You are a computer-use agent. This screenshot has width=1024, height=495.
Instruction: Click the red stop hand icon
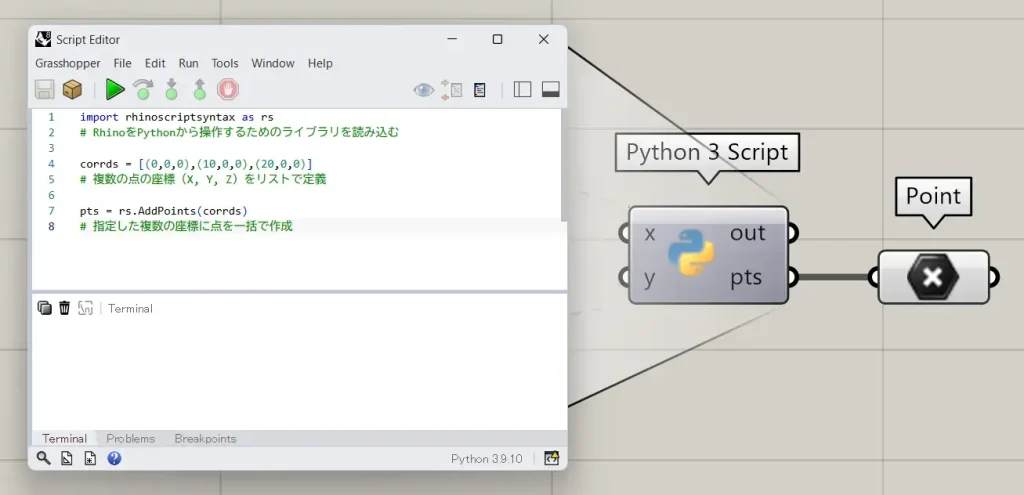tap(228, 89)
